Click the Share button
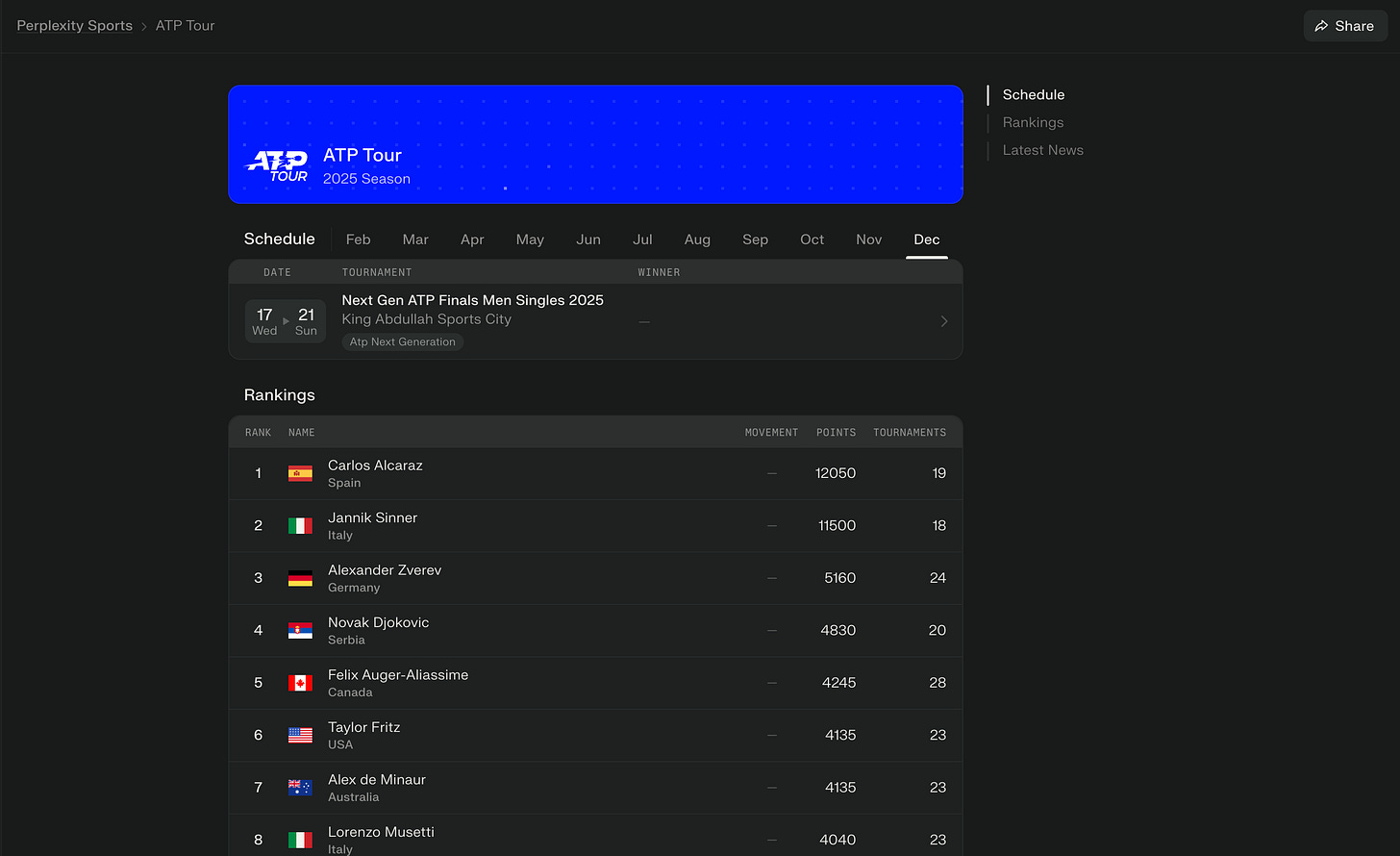 click(1345, 26)
